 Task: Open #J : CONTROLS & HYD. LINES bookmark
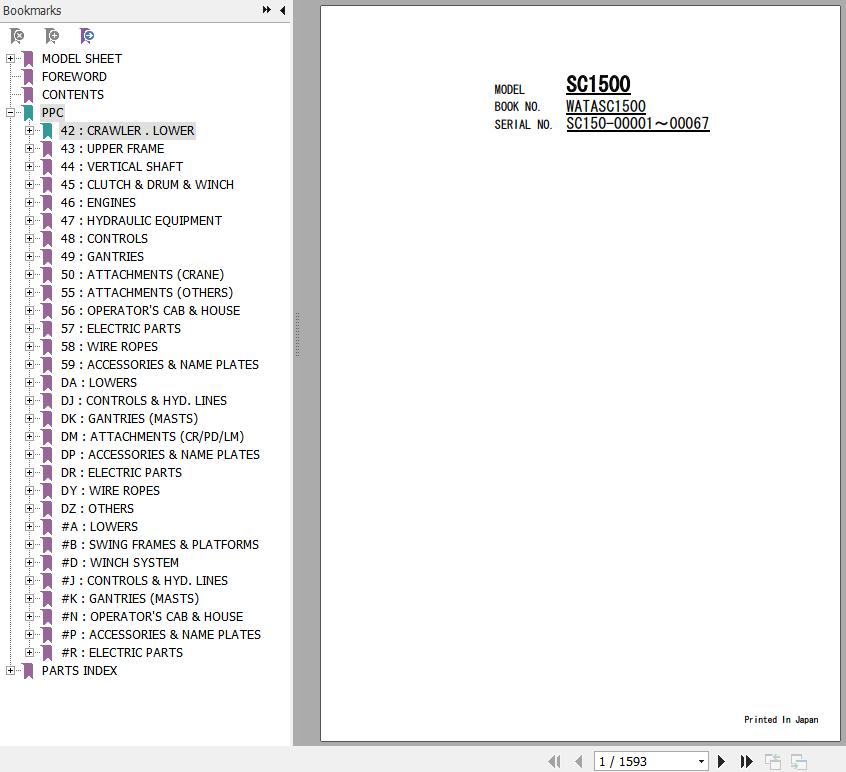[144, 580]
